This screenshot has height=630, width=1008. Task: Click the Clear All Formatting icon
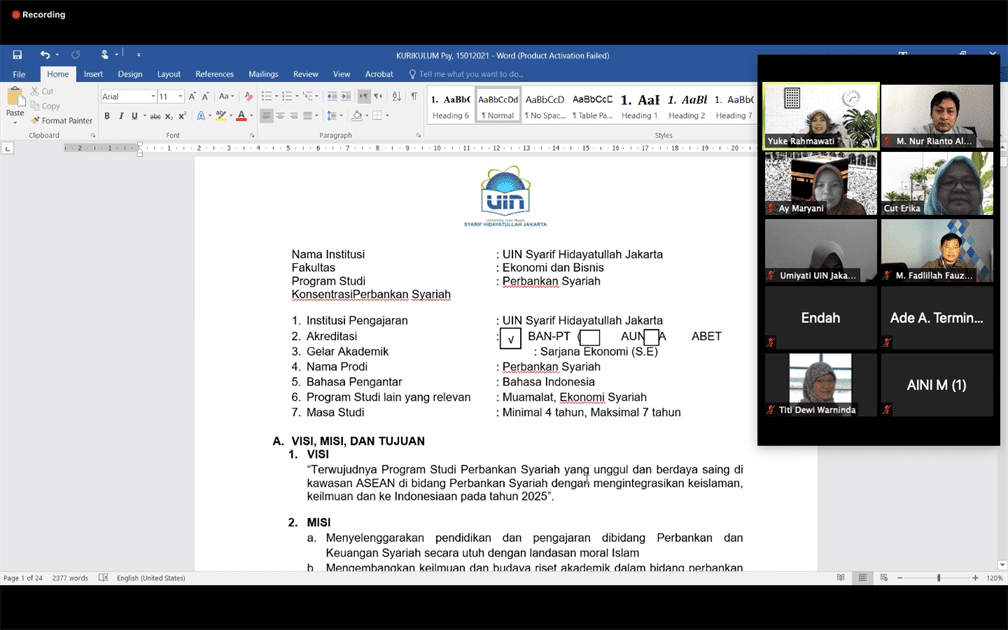point(249,96)
